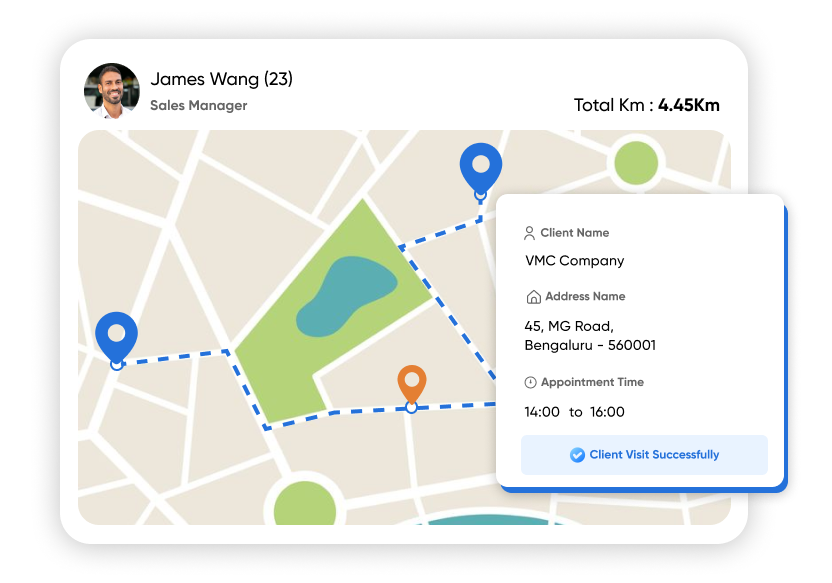The width and height of the screenshot is (832, 583).
Task: Click the blue location pin at top of map
Action: point(480,164)
